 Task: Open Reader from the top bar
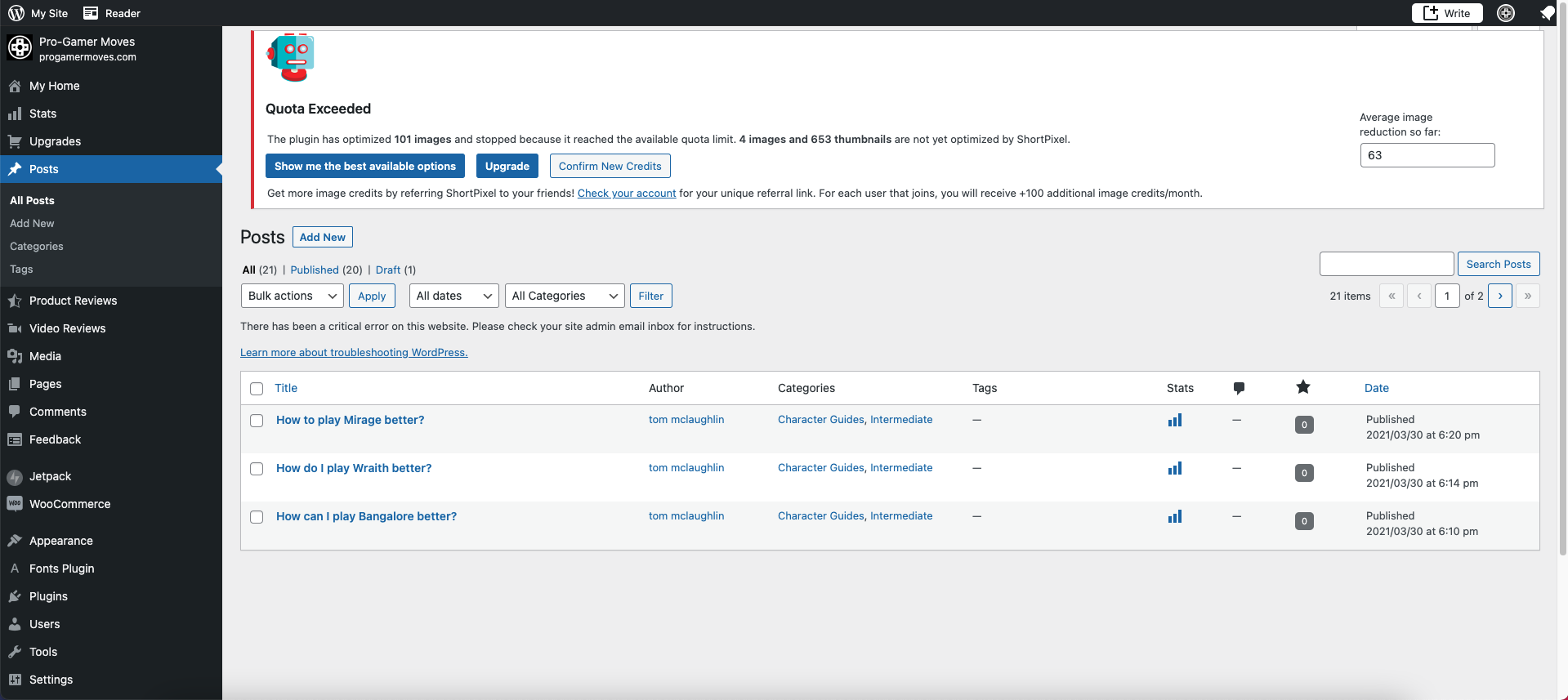[112, 13]
